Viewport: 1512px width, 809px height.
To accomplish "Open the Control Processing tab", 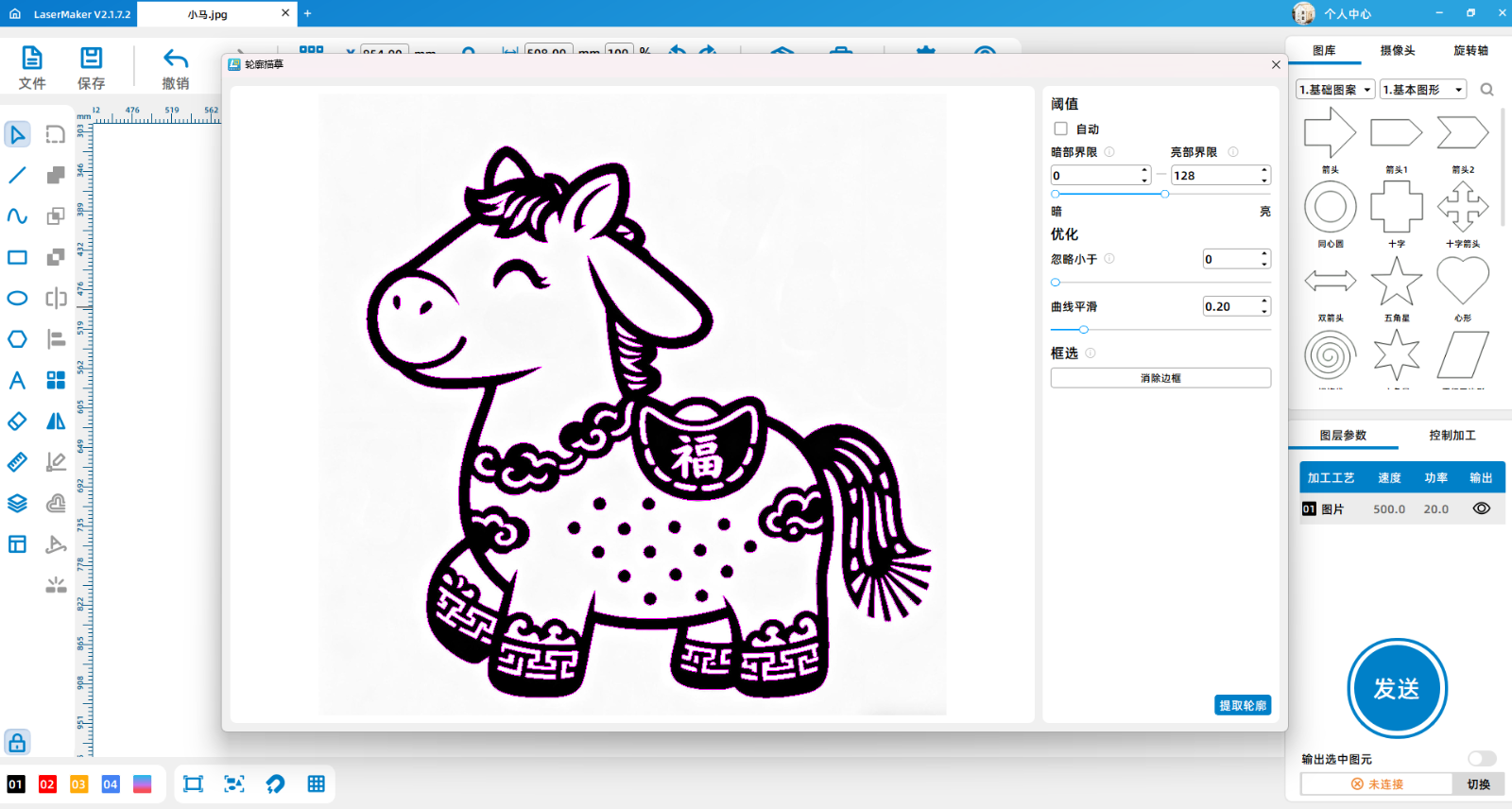I will click(1452, 436).
